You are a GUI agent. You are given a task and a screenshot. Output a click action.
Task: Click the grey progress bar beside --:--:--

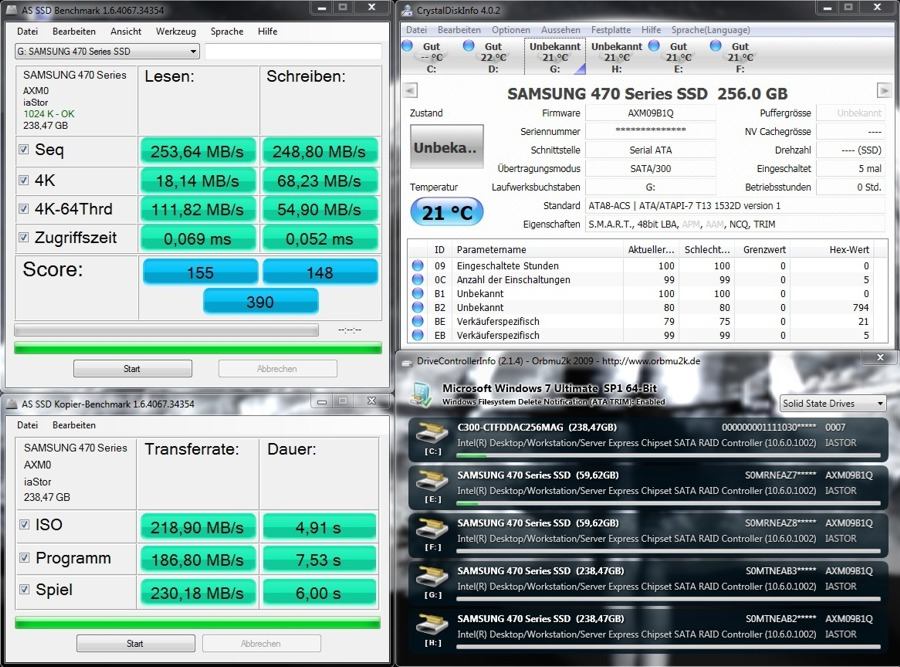coord(166,330)
